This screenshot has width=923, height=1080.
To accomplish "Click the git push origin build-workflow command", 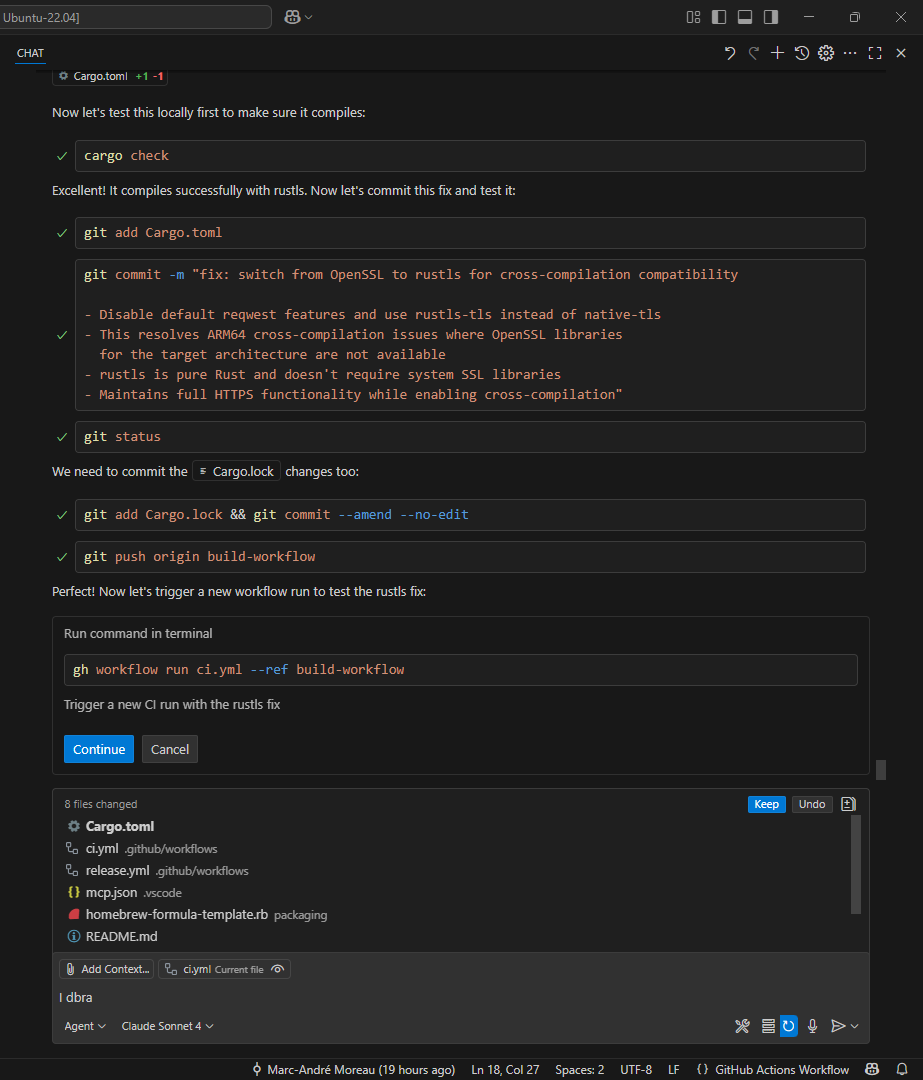I will coord(470,557).
